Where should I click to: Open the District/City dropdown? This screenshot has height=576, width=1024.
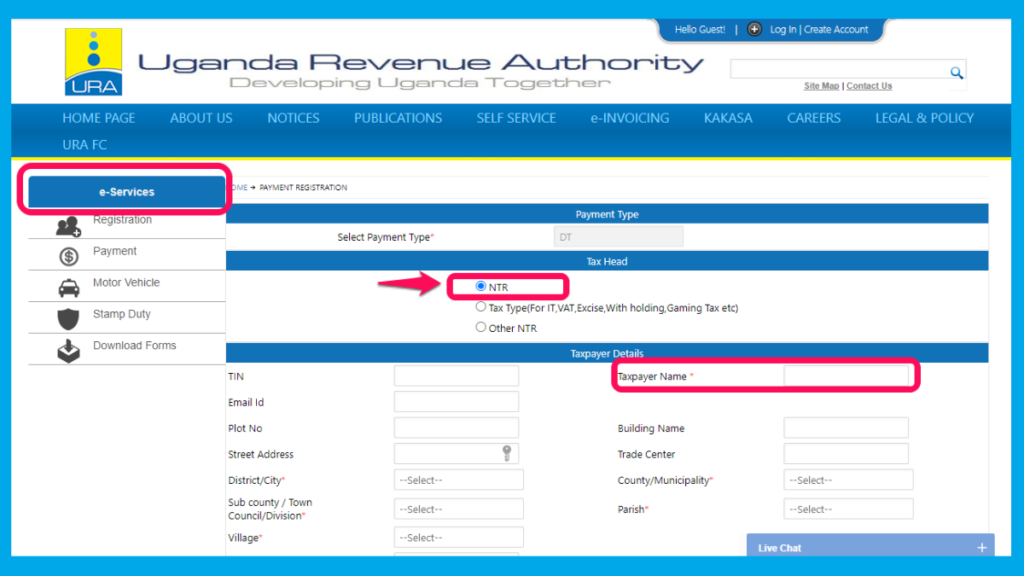(458, 480)
